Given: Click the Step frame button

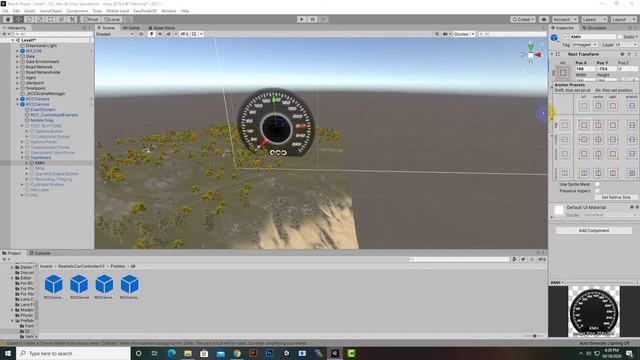Looking at the screenshot, I should tap(323, 19).
